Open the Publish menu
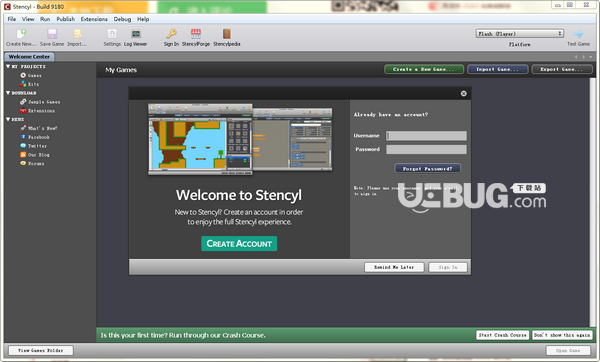 tap(65, 19)
